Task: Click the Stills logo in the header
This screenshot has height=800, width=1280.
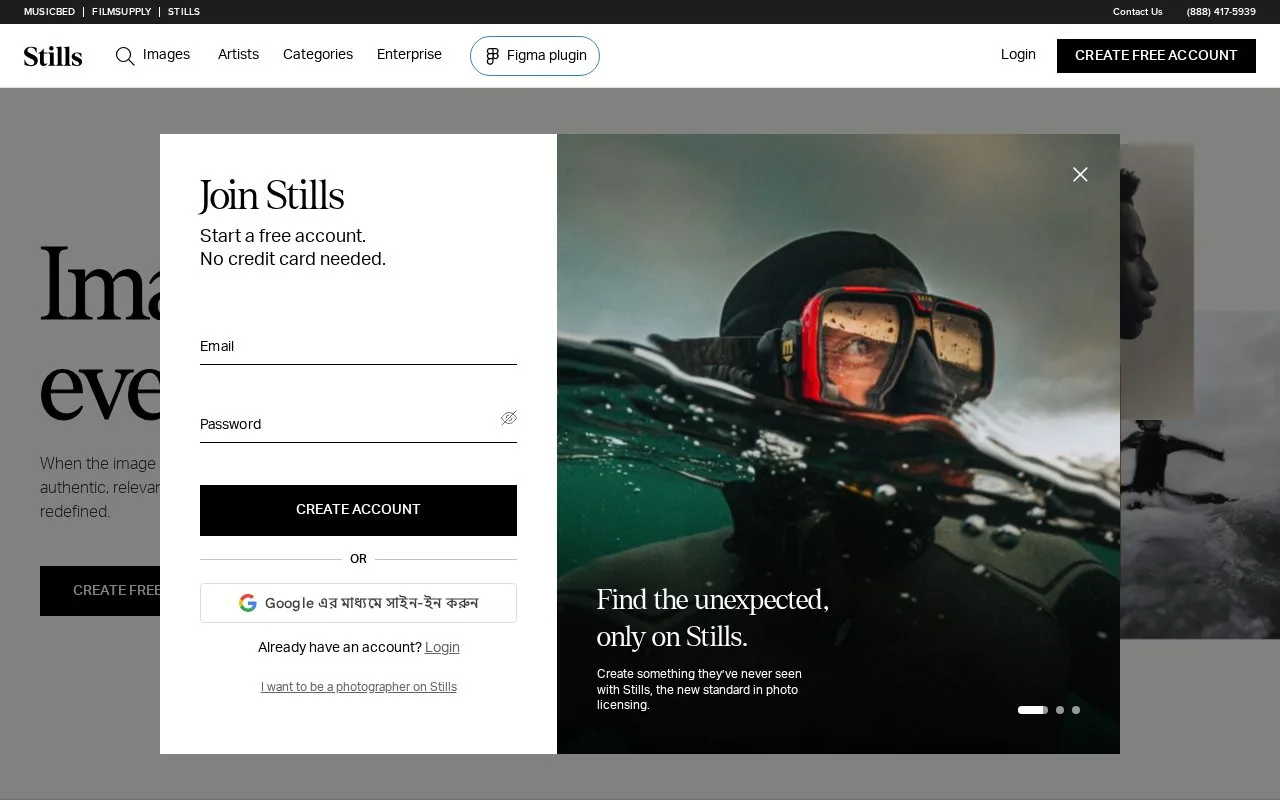Action: point(53,56)
